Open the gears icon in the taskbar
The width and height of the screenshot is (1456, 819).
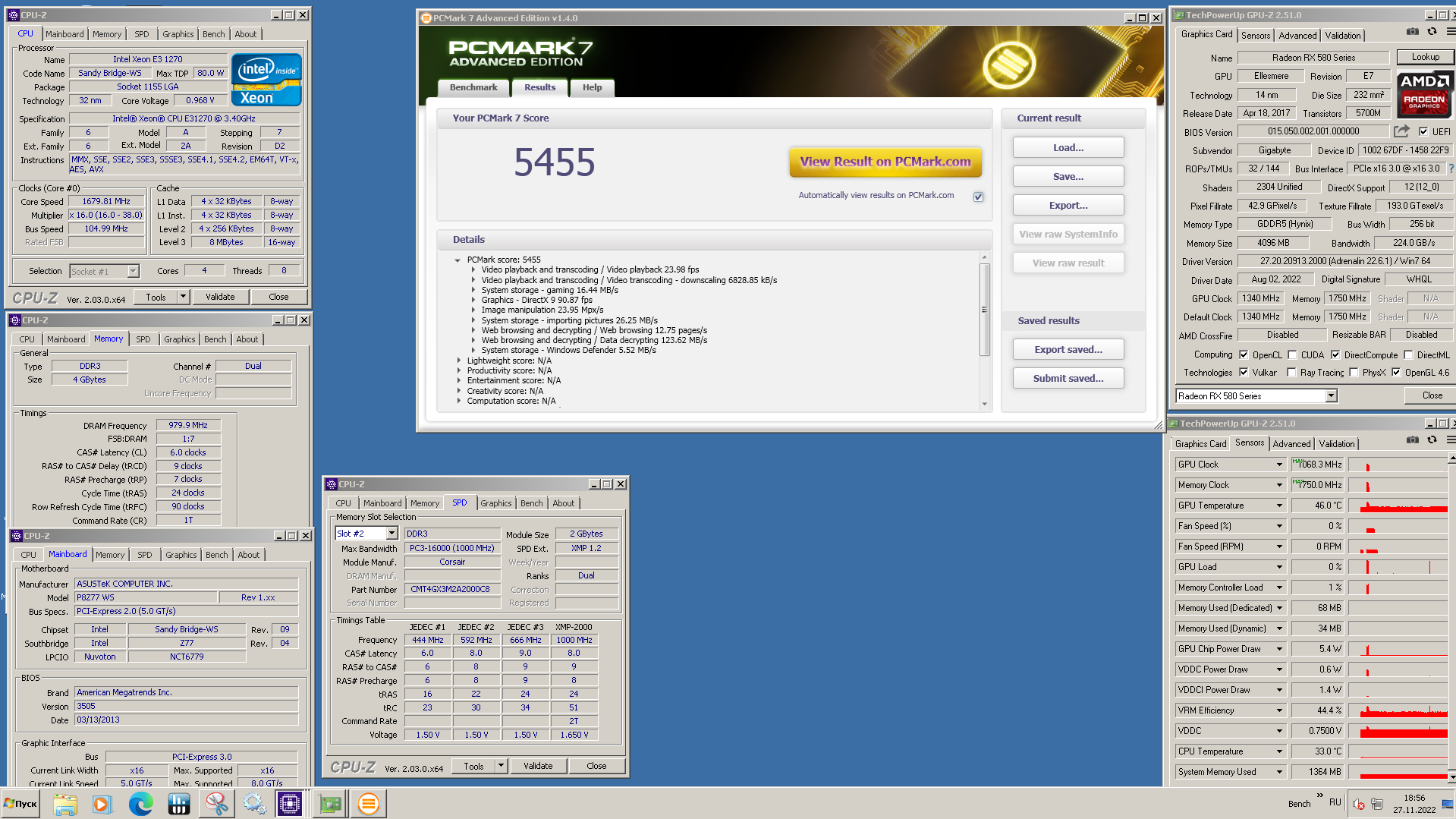[x=254, y=804]
